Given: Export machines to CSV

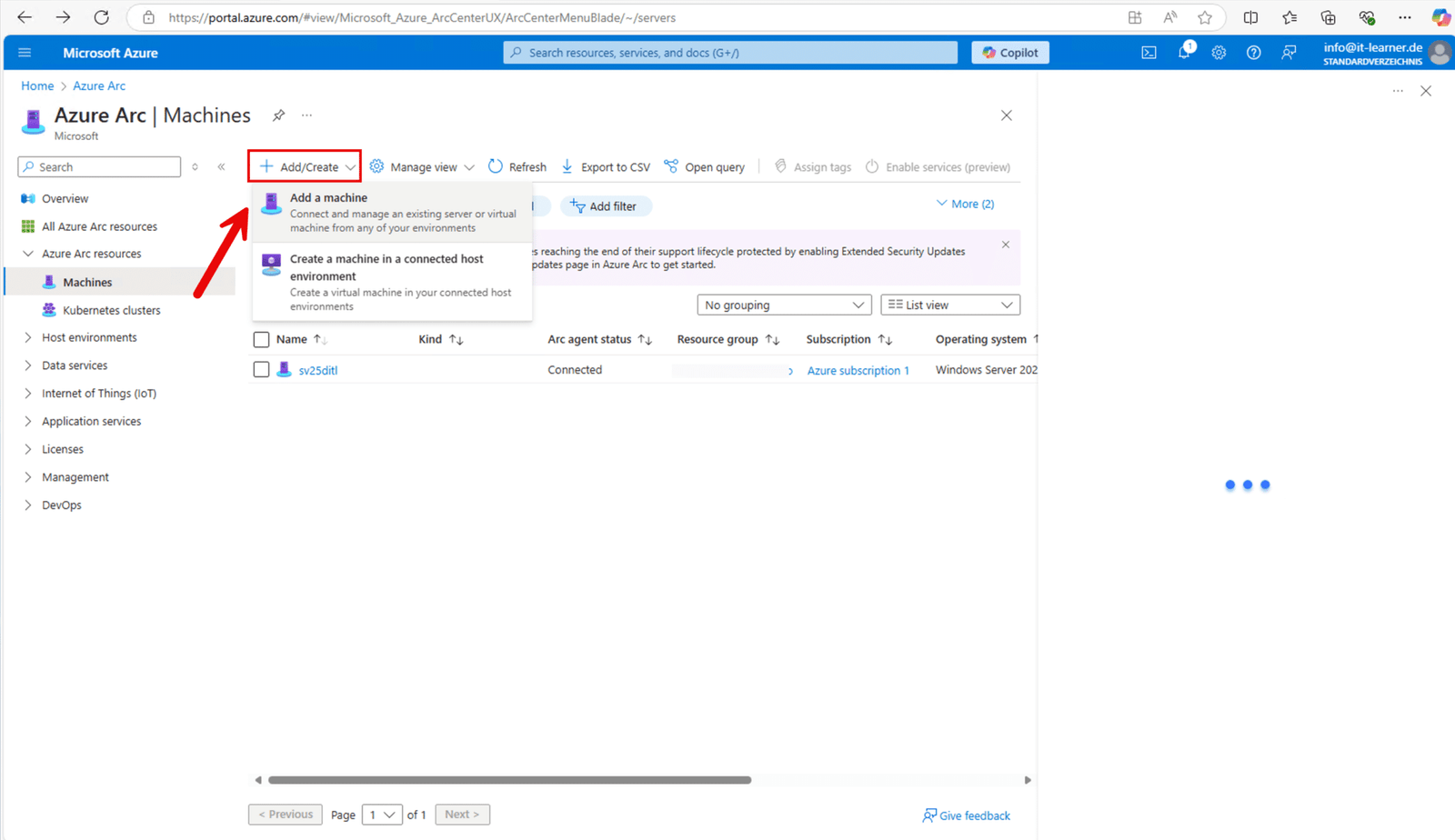Looking at the screenshot, I should pyautogui.click(x=606, y=166).
